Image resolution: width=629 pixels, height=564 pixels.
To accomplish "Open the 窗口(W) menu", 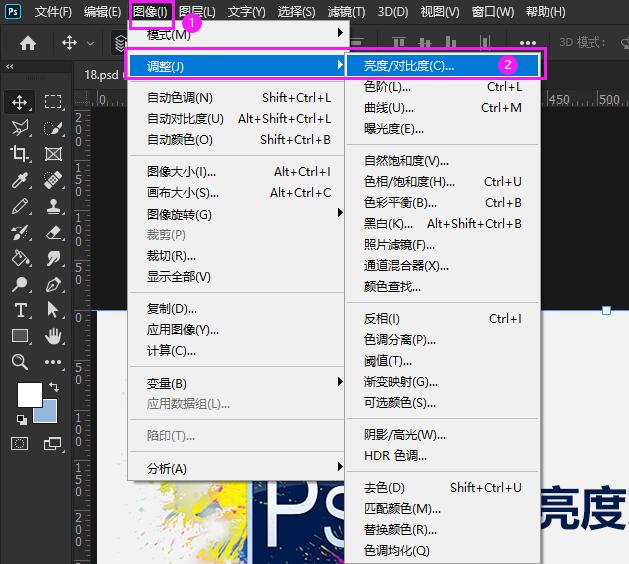I will click(x=493, y=12).
